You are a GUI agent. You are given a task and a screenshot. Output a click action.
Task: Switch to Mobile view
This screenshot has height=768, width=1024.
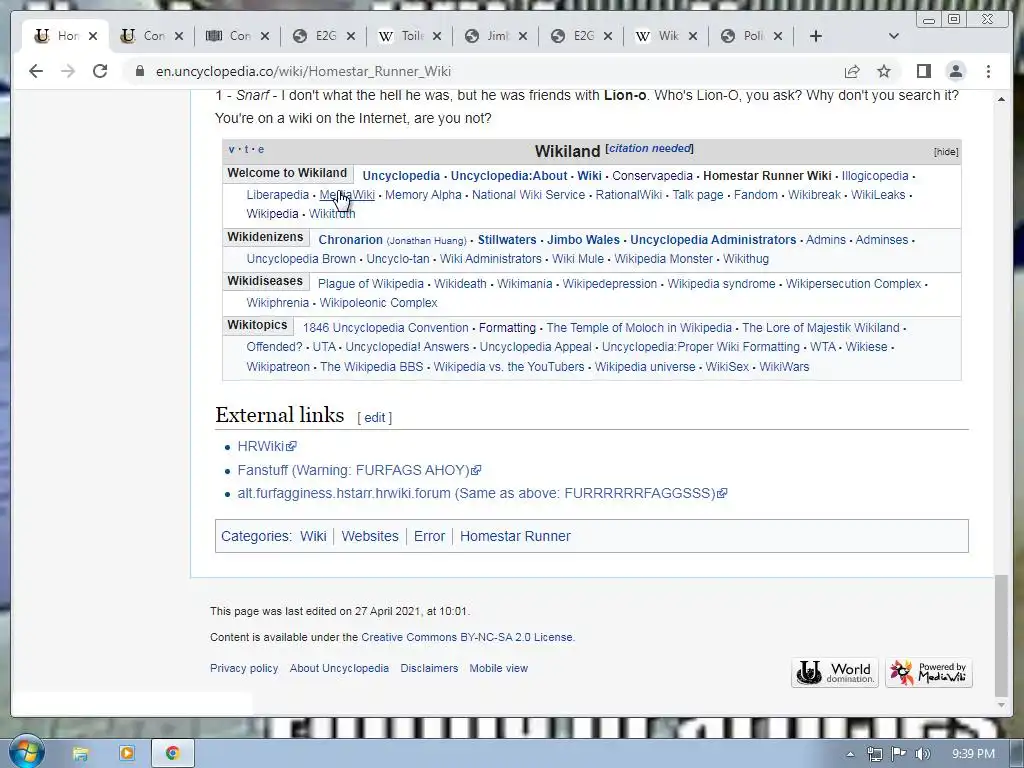498,668
